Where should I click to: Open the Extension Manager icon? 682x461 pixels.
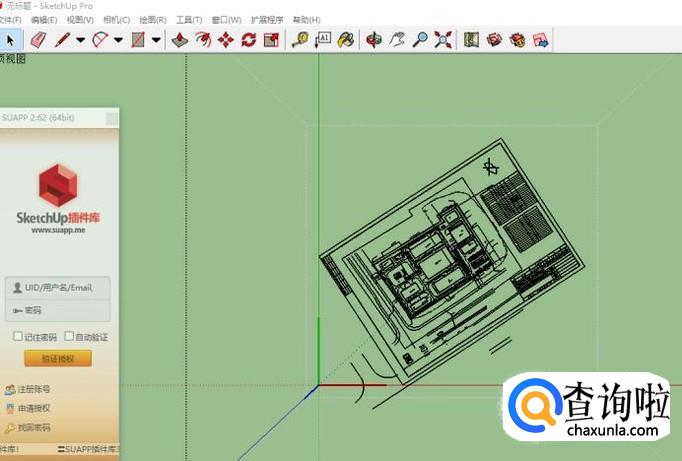pos(517,40)
